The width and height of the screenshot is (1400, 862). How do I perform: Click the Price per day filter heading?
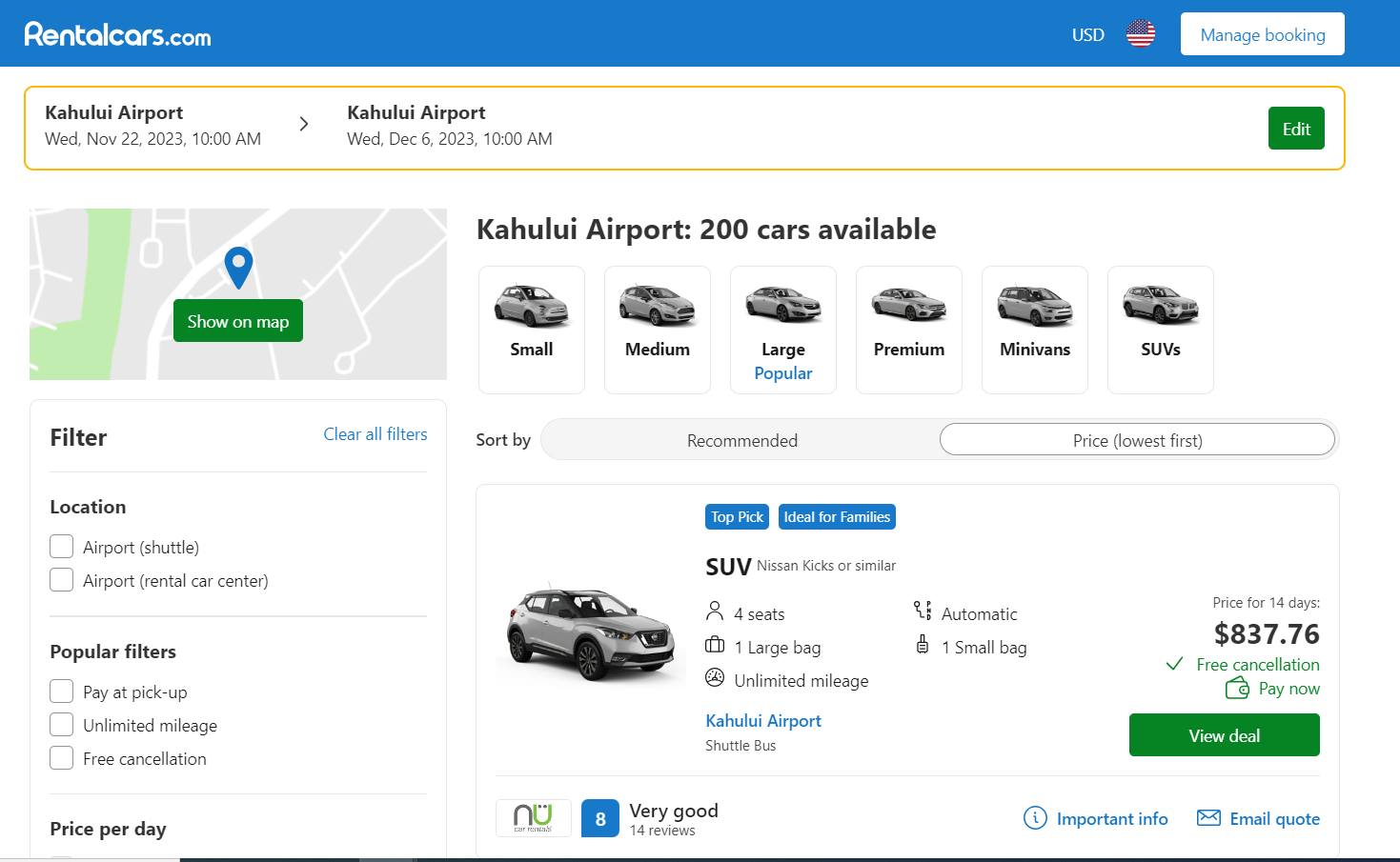pos(108,829)
